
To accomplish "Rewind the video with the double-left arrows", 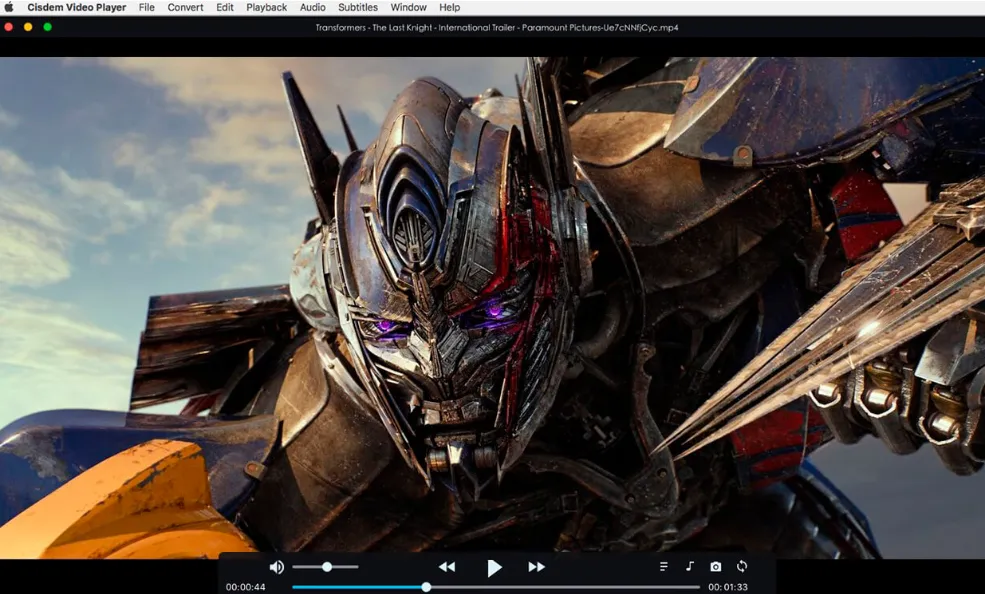I will tap(447, 567).
